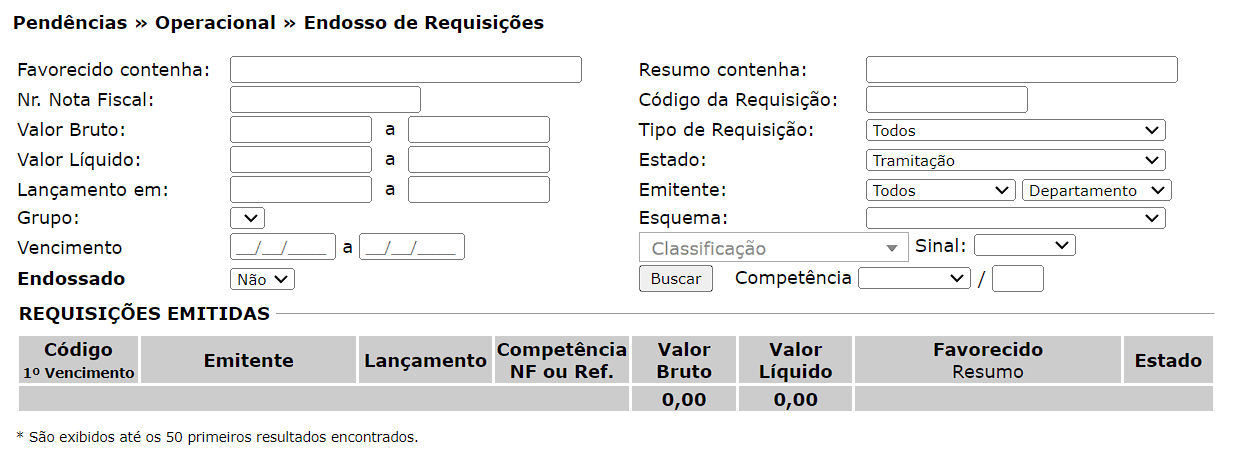
Task: Expand the Esquema dropdown
Action: [x=1015, y=218]
